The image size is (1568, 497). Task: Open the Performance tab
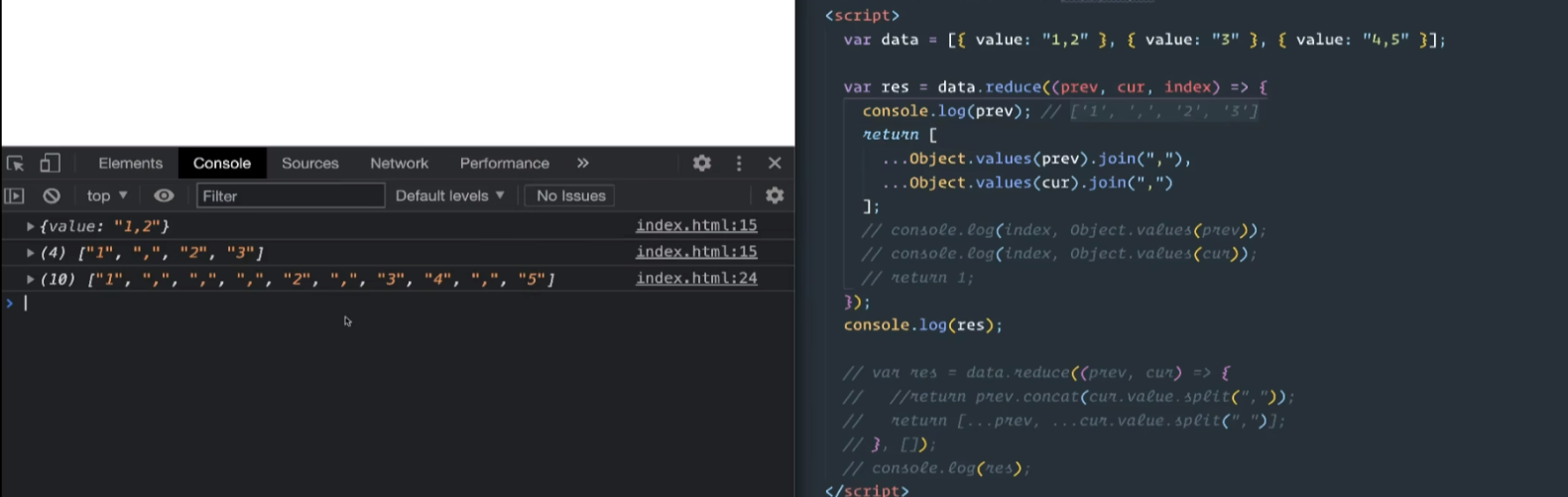(505, 164)
